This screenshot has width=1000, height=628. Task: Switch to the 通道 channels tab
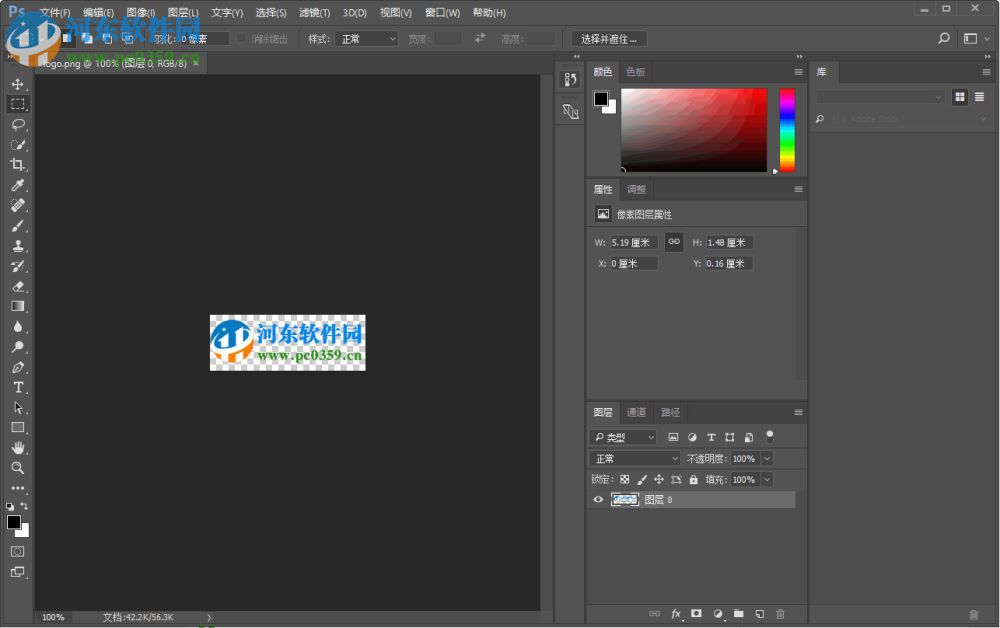(636, 412)
